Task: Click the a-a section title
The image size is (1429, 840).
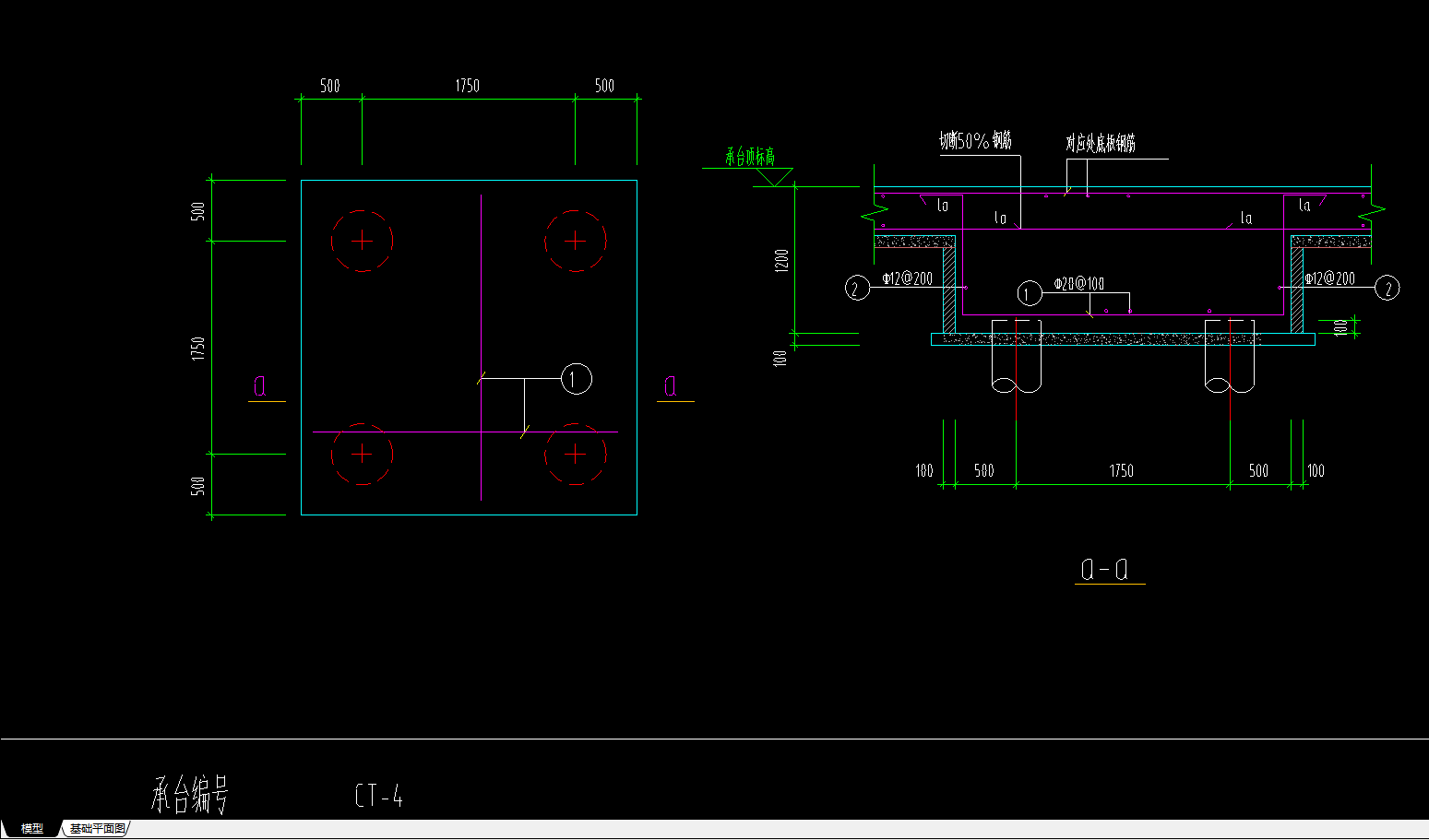Action: point(1103,569)
